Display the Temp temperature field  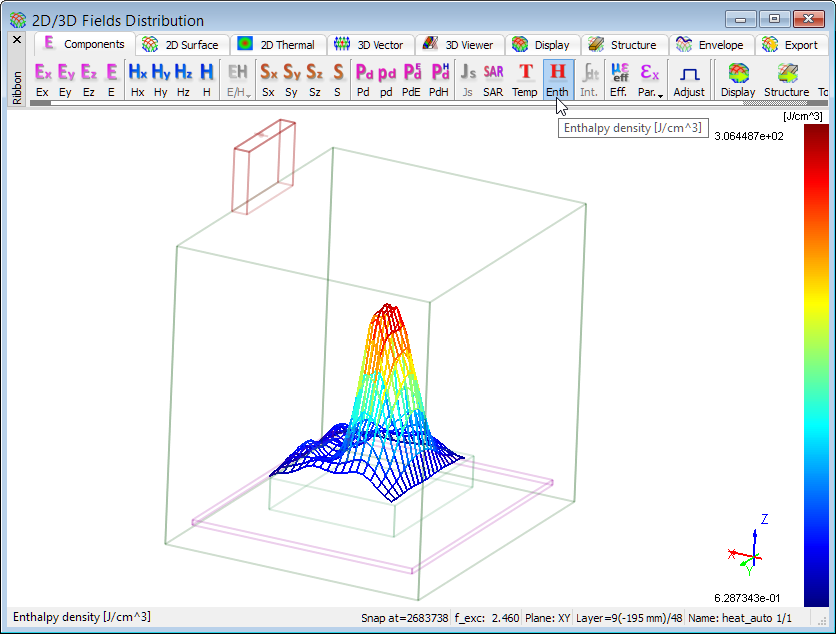click(525, 79)
